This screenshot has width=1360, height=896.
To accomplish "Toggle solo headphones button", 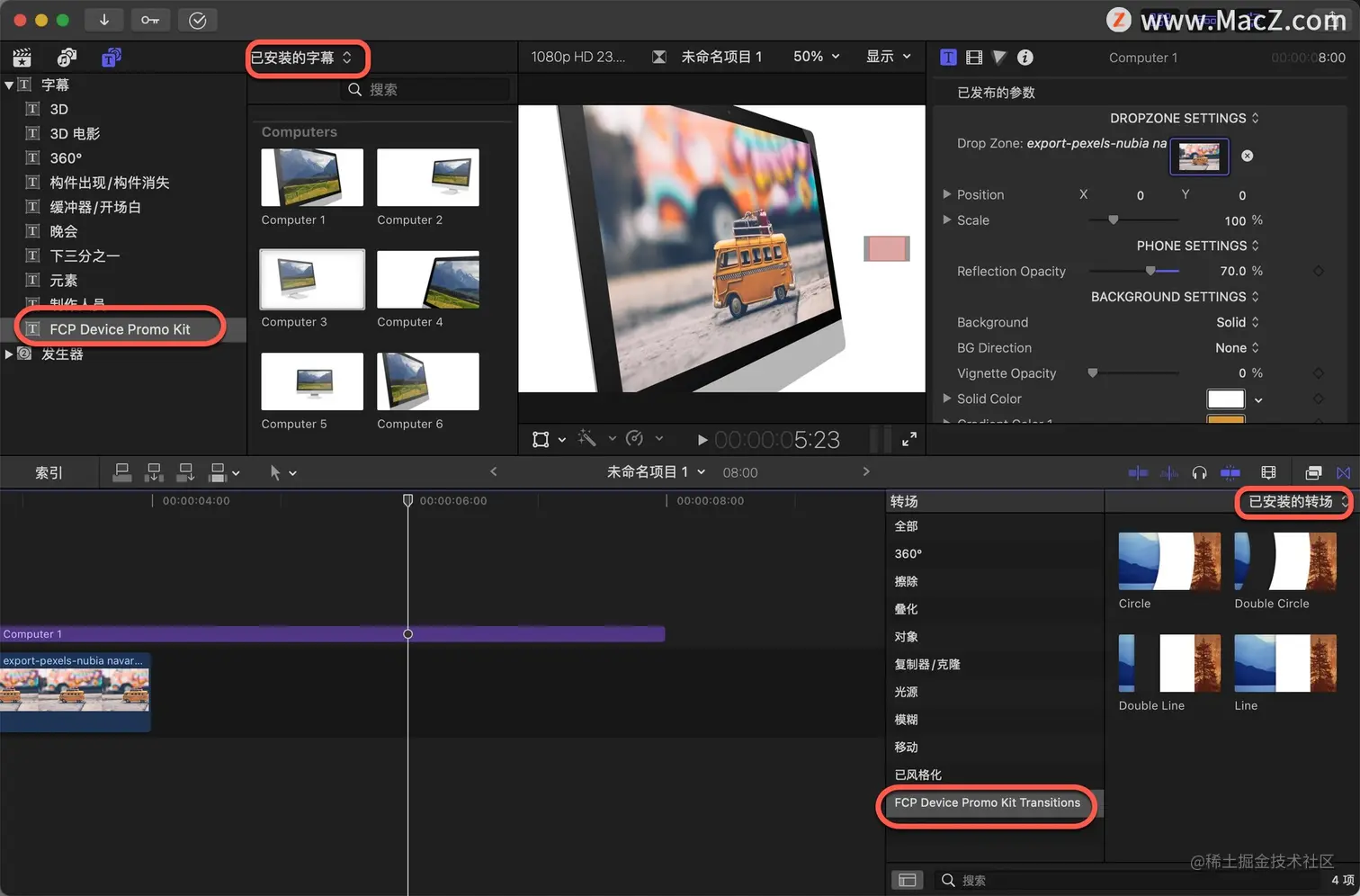I will coord(1199,472).
